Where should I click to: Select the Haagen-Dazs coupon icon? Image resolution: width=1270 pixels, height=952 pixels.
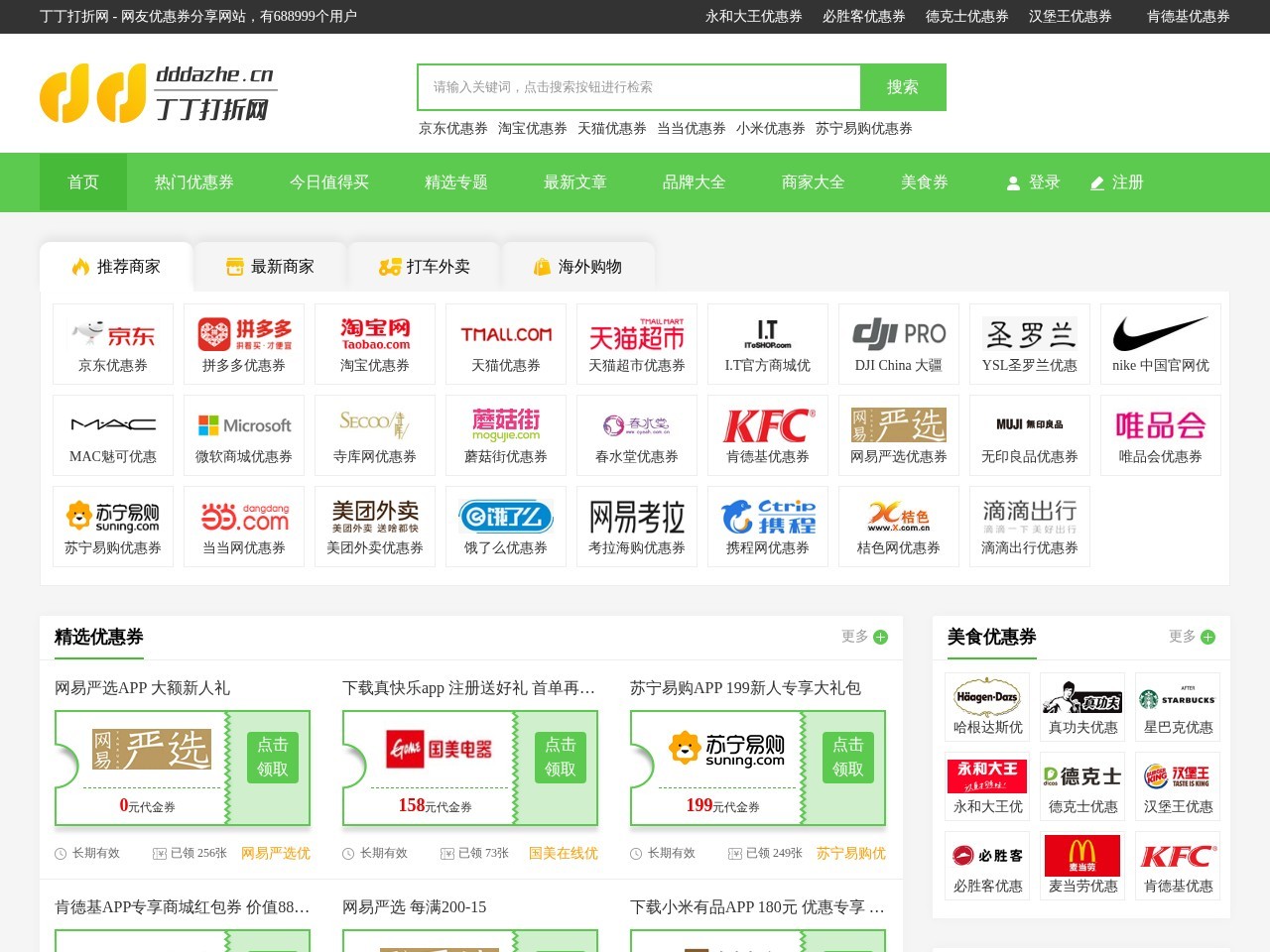(x=986, y=697)
